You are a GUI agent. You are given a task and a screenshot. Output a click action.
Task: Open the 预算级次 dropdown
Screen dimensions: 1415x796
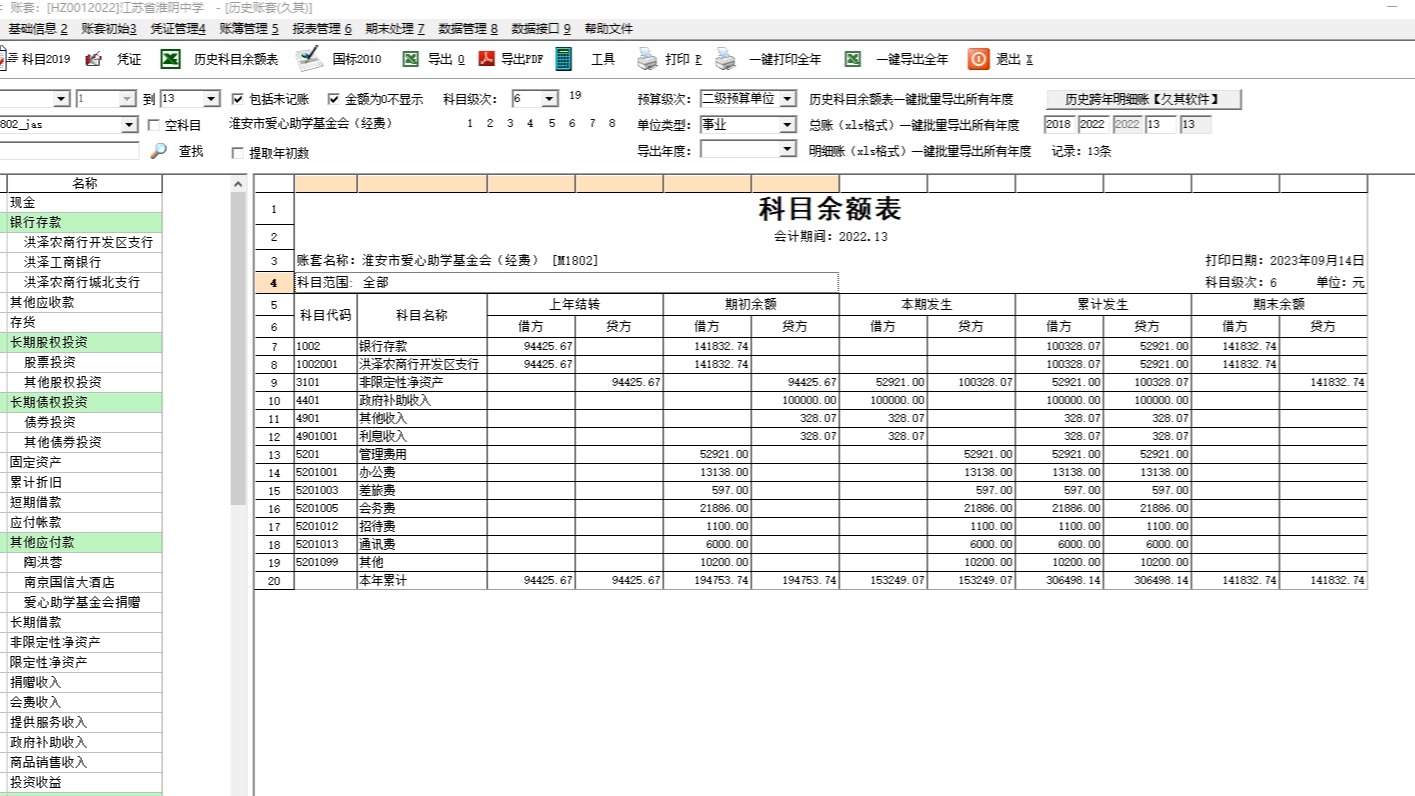pos(787,99)
